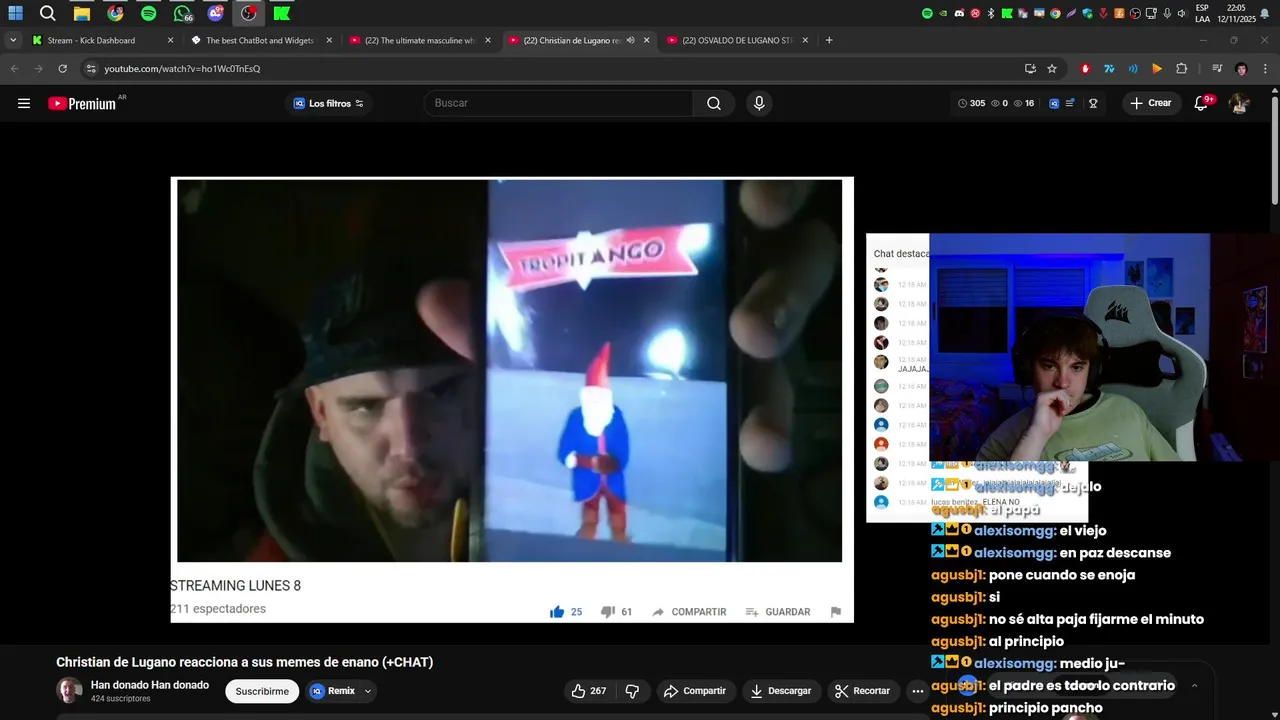The height and width of the screenshot is (720, 1280).
Task: Bookmark this page with star icon
Action: 1052,69
